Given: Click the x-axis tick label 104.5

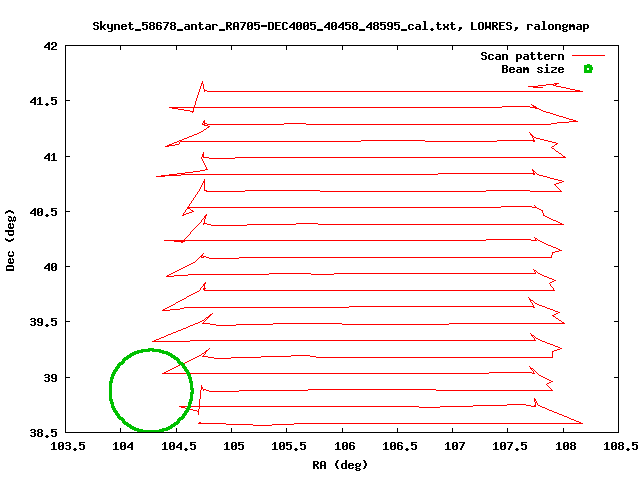Looking at the screenshot, I should click(x=179, y=446).
